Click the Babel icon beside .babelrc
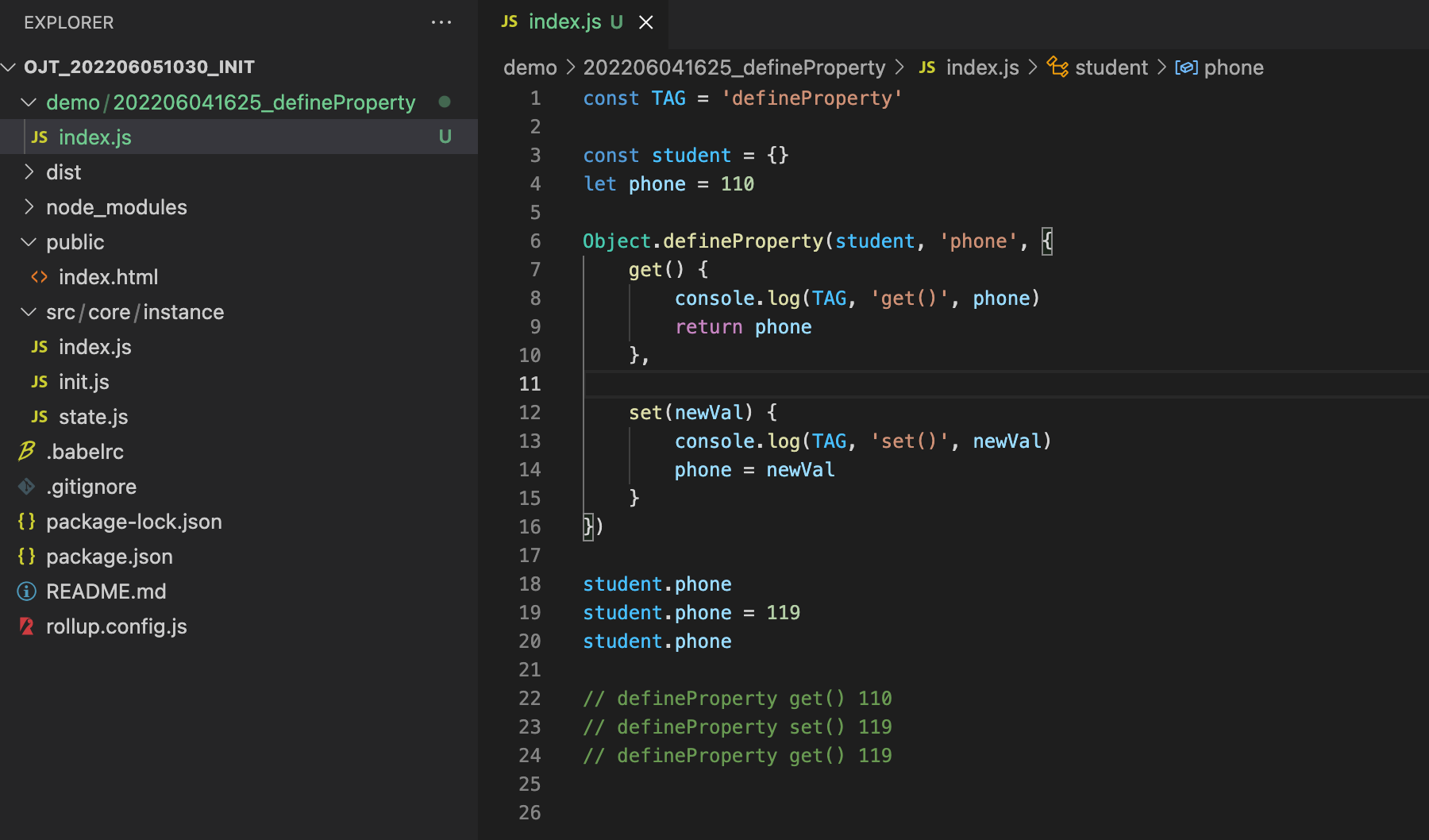This screenshot has height=840, width=1429. [26, 451]
